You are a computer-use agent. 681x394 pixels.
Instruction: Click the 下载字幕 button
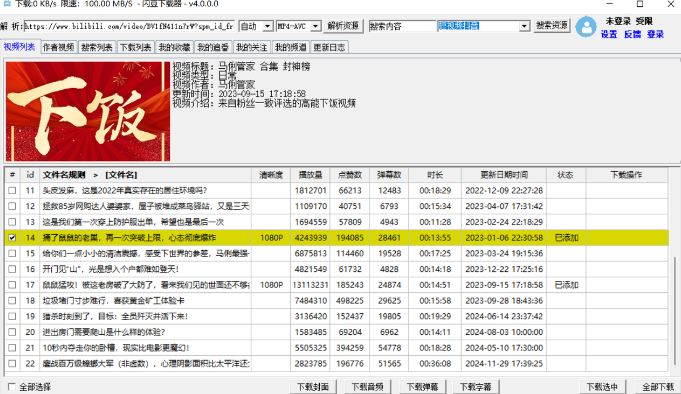(x=476, y=387)
